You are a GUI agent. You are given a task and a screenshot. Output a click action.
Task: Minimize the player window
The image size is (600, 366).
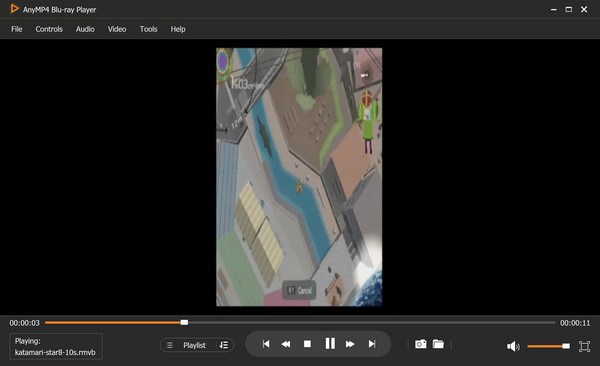(x=554, y=10)
